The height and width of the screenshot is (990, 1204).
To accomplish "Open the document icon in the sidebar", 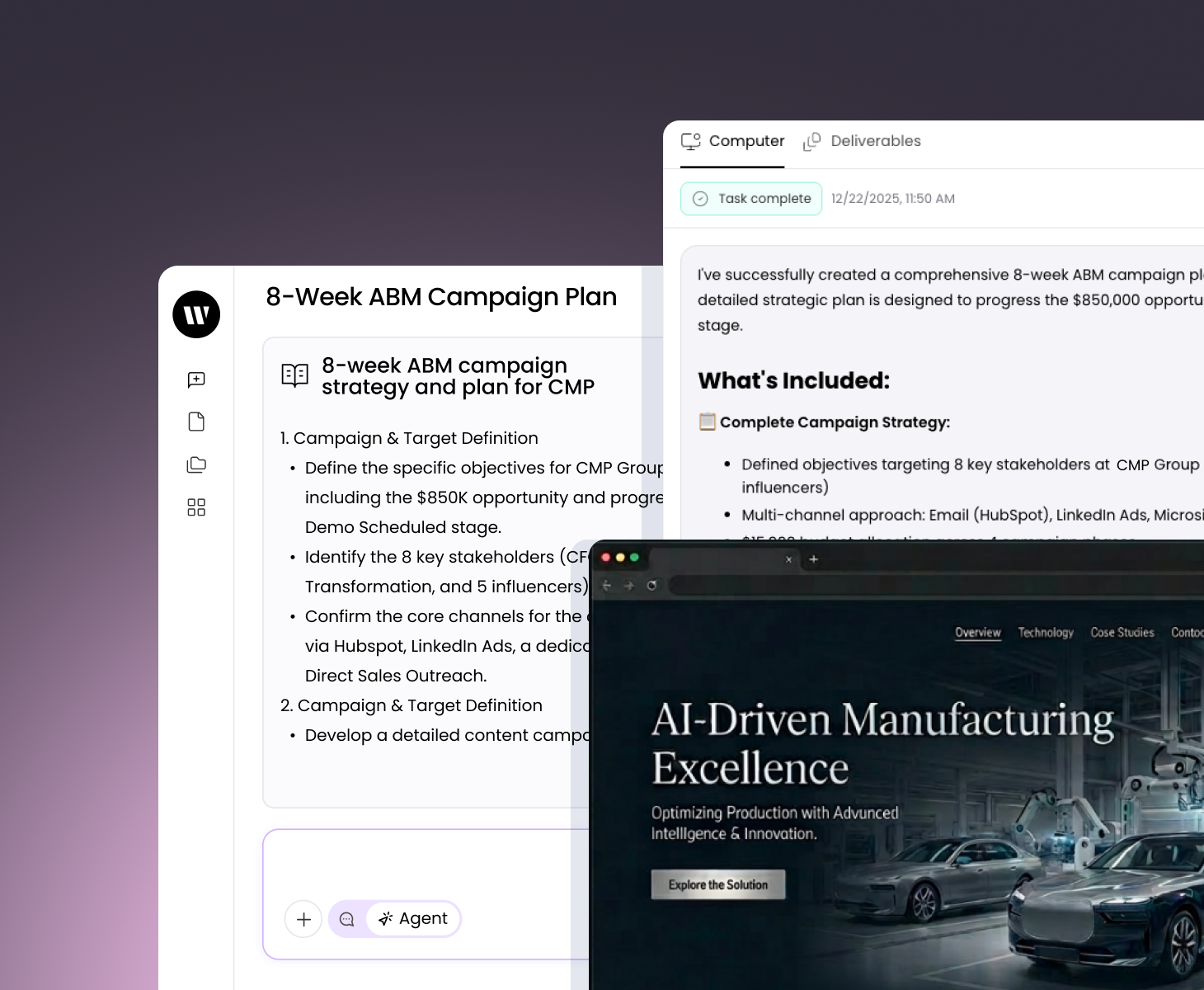I will point(196,422).
